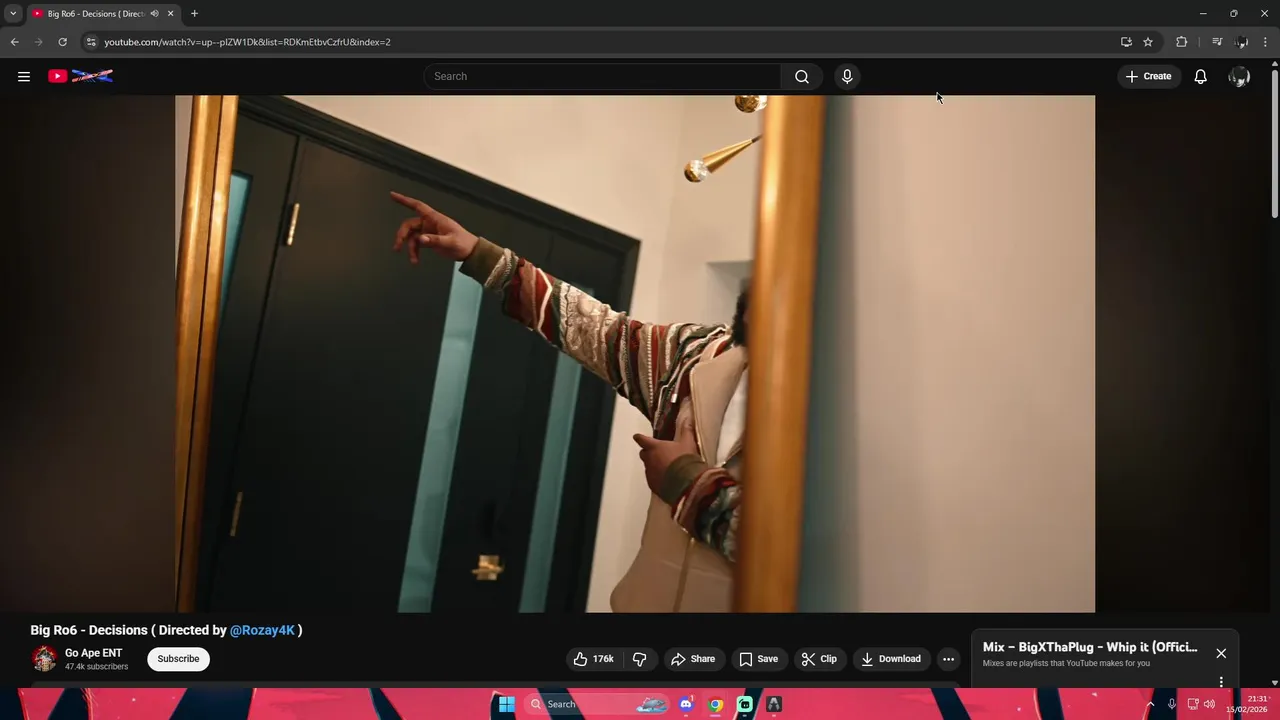1280x720 pixels.
Task: Open the Create menu
Action: tap(1148, 76)
